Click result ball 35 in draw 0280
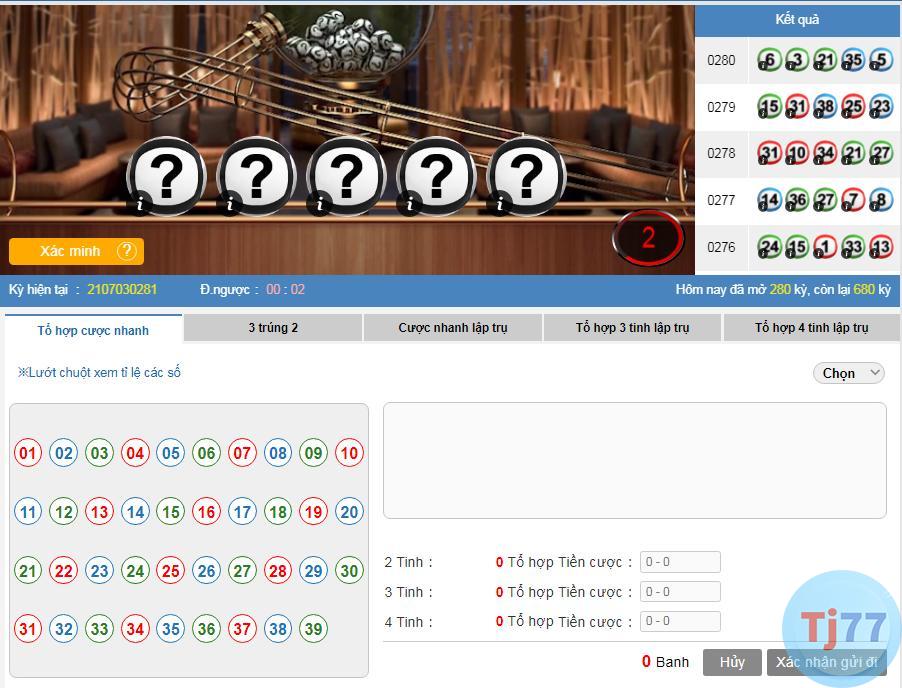902x688 pixels. (853, 60)
